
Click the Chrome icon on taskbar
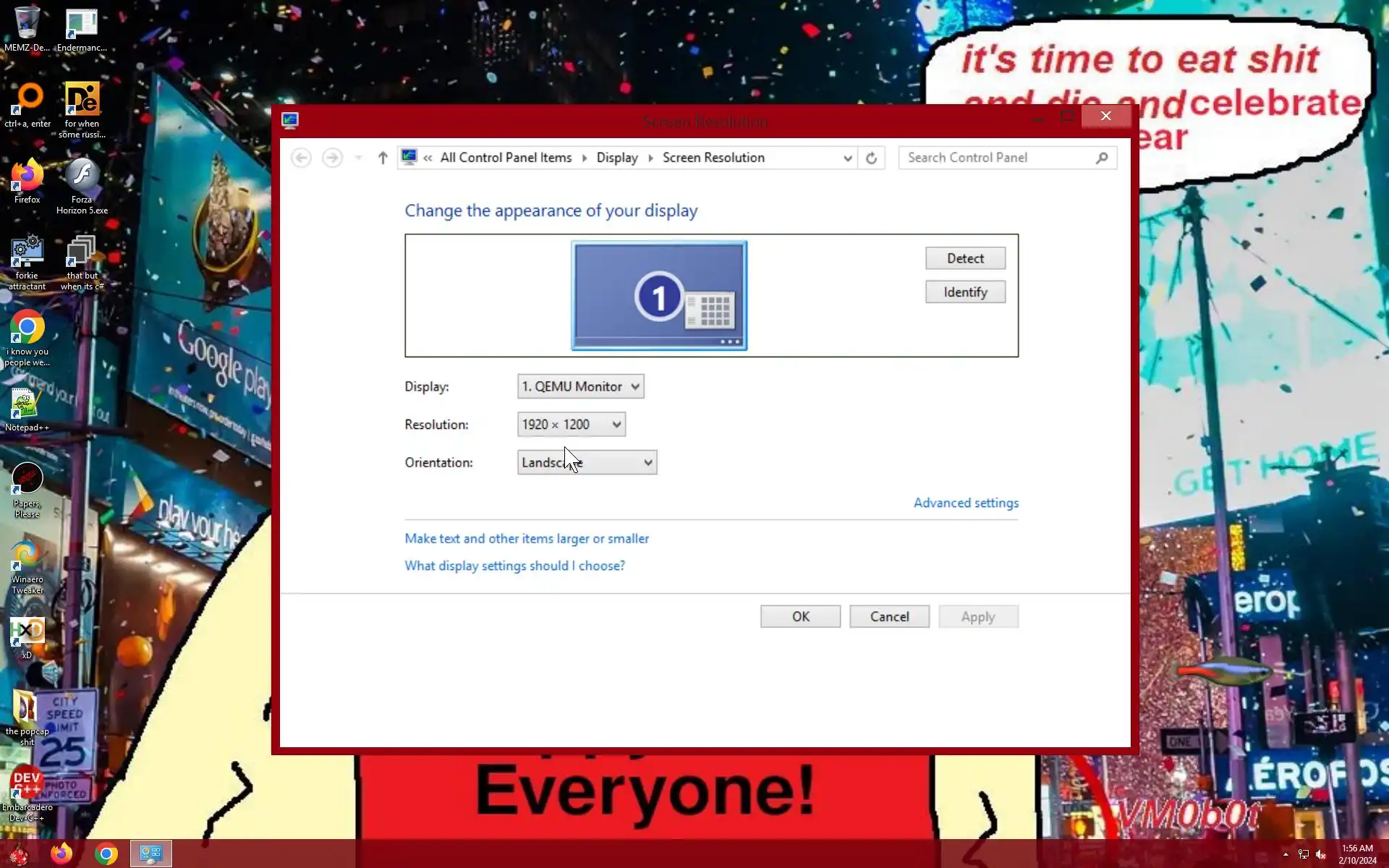(x=106, y=854)
